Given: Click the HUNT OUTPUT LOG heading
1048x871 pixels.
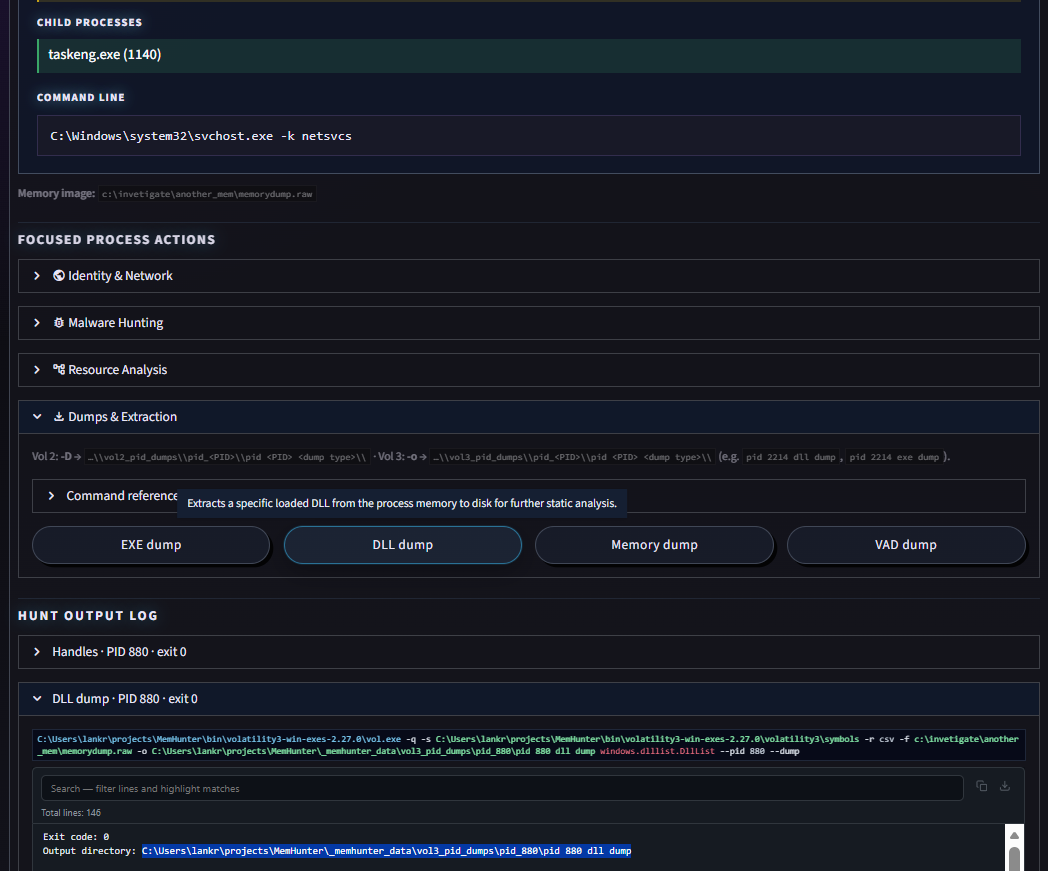Looking at the screenshot, I should (x=88, y=616).
